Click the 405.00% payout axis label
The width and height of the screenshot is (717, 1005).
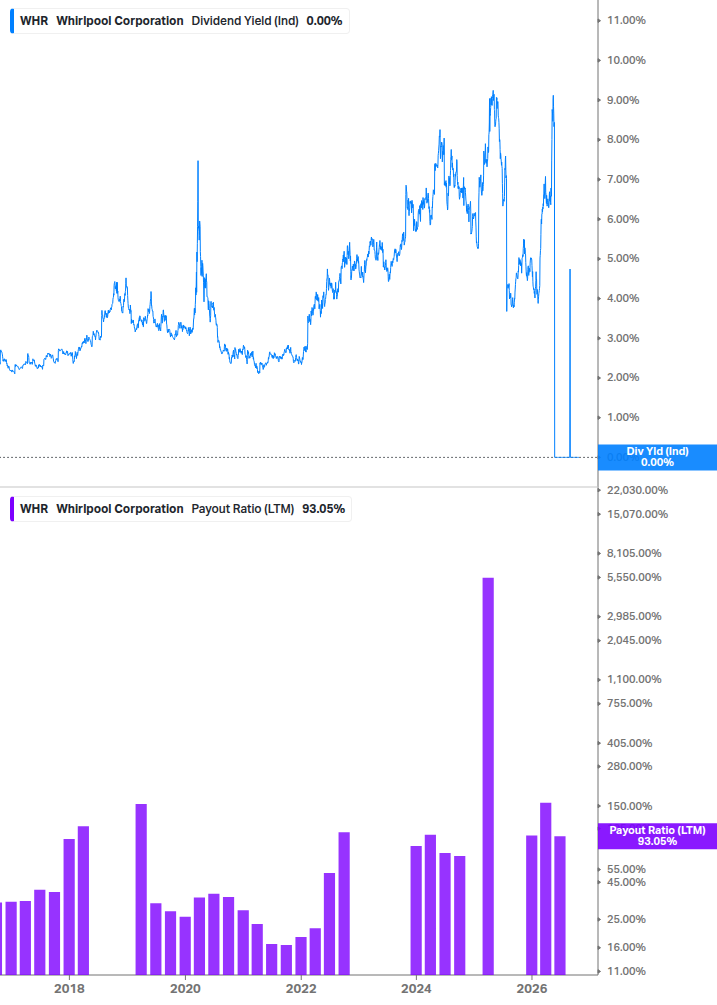pyautogui.click(x=629, y=743)
